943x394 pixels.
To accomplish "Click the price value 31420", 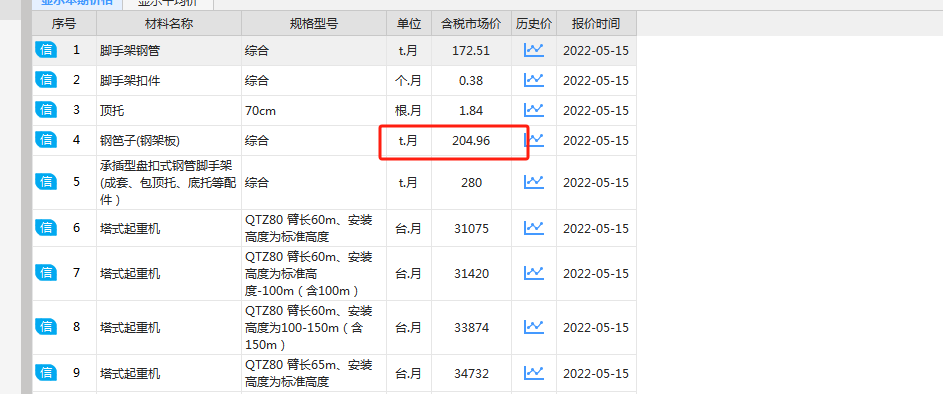I will tap(472, 274).
